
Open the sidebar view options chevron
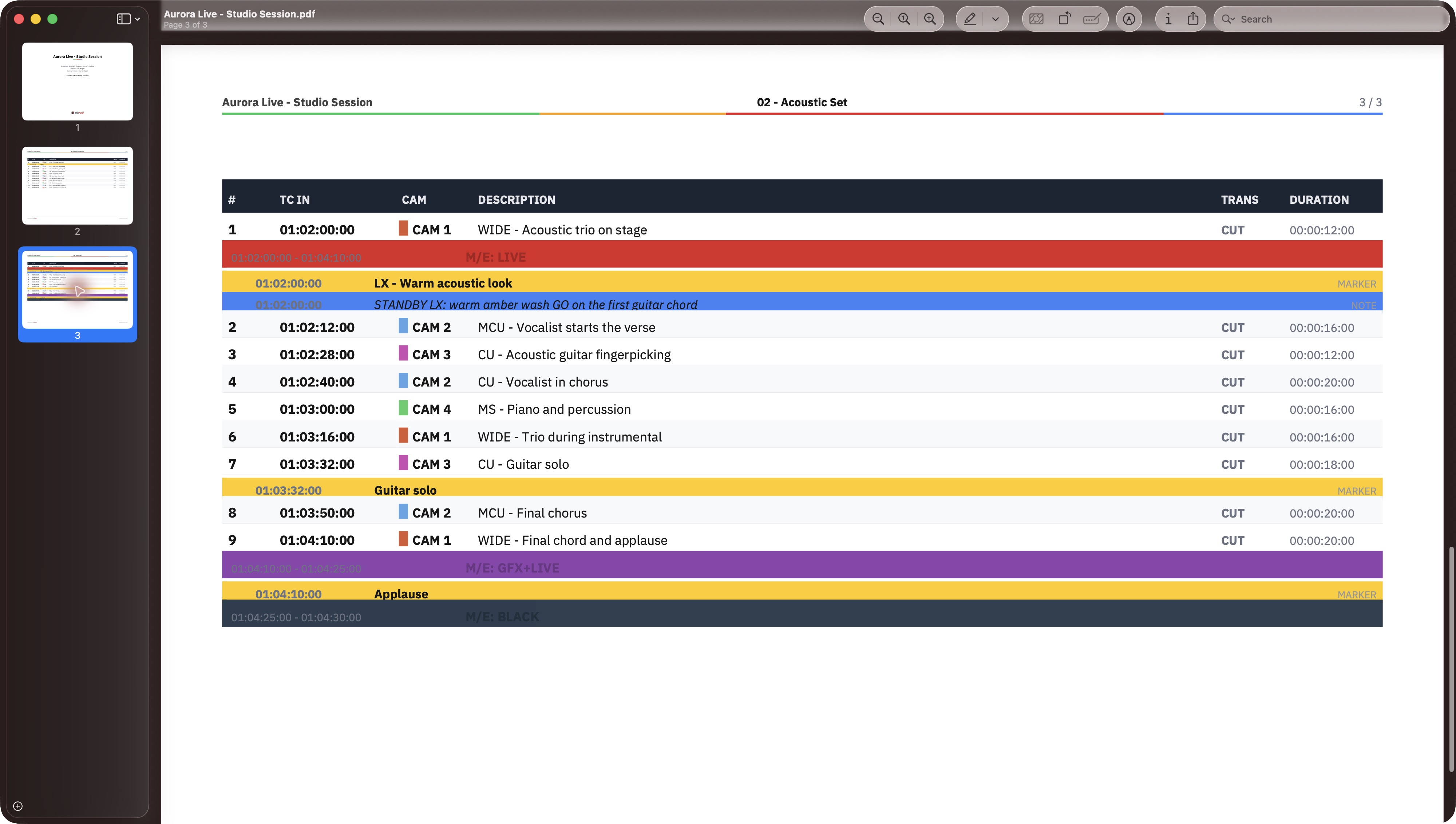click(x=138, y=19)
